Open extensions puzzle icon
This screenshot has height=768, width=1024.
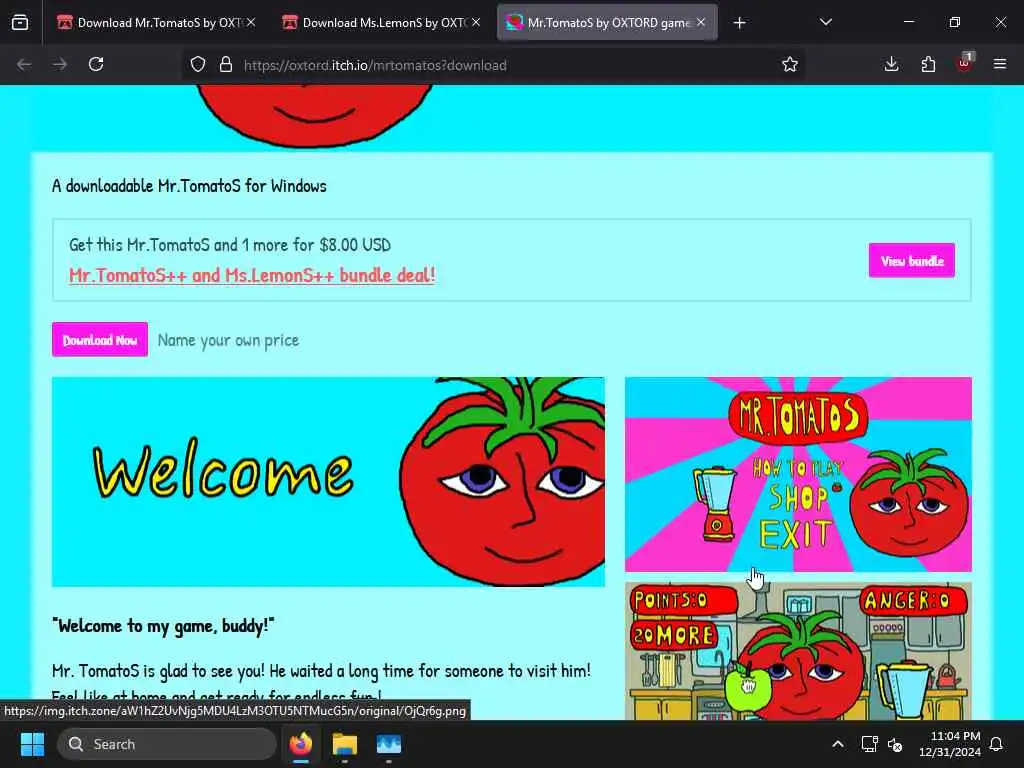(928, 64)
